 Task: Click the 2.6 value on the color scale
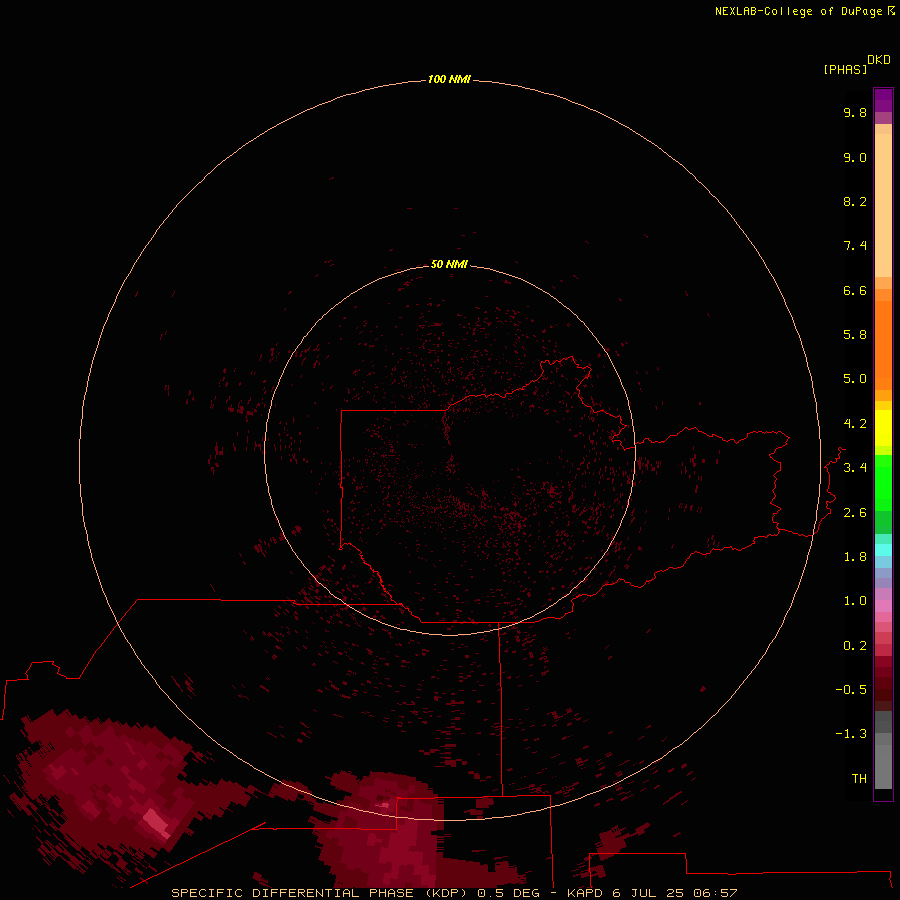(855, 513)
